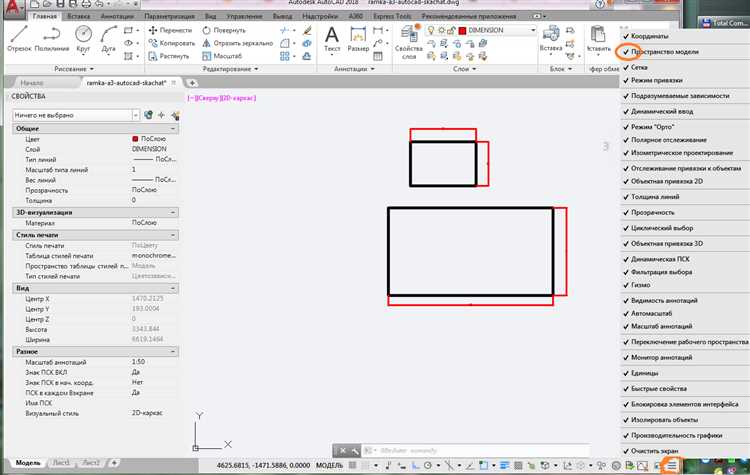
Task: Click the Цвет ПоСлою red color swatch
Action: [135, 139]
